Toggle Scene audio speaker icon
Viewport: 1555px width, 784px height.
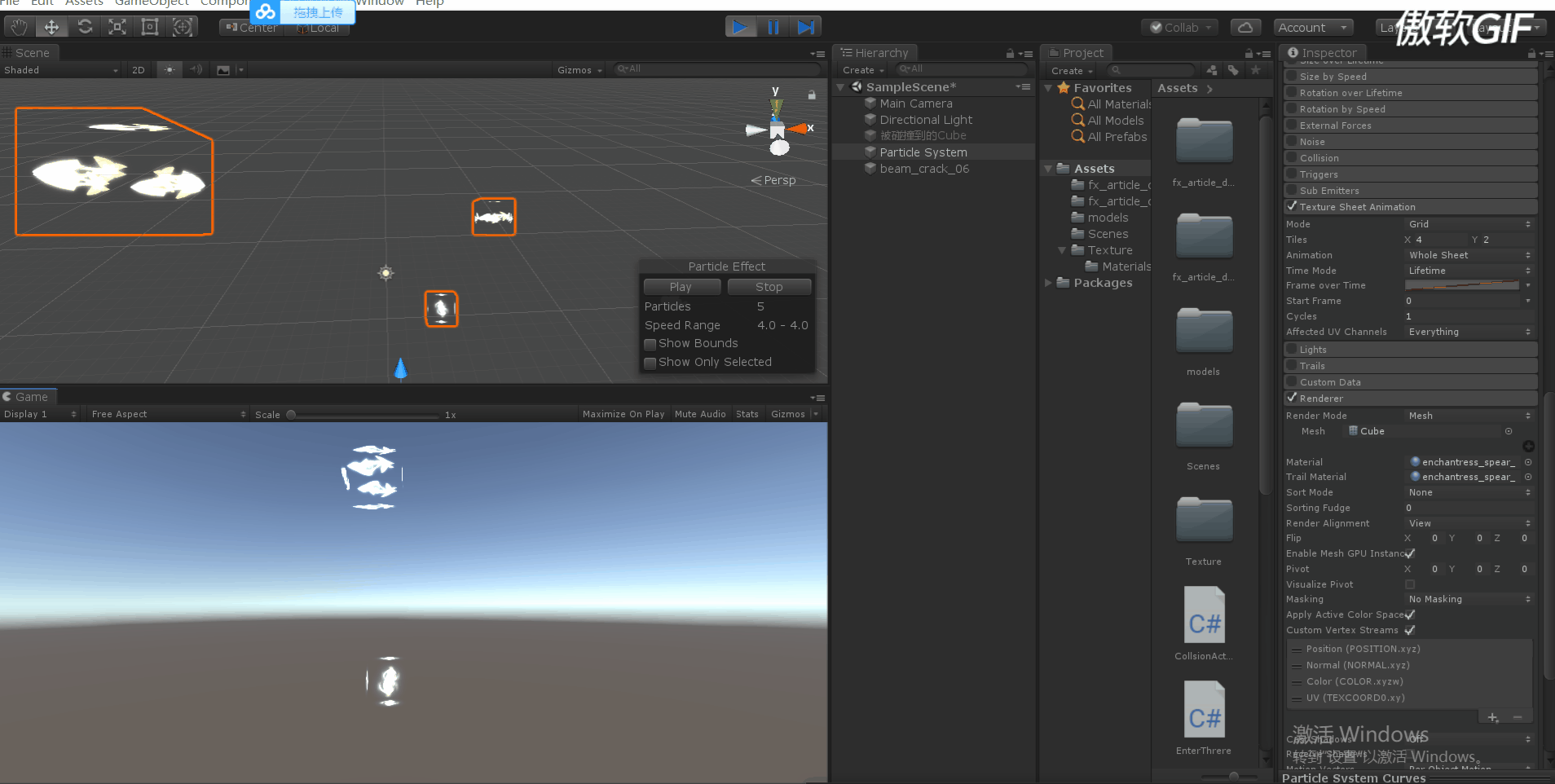point(196,70)
